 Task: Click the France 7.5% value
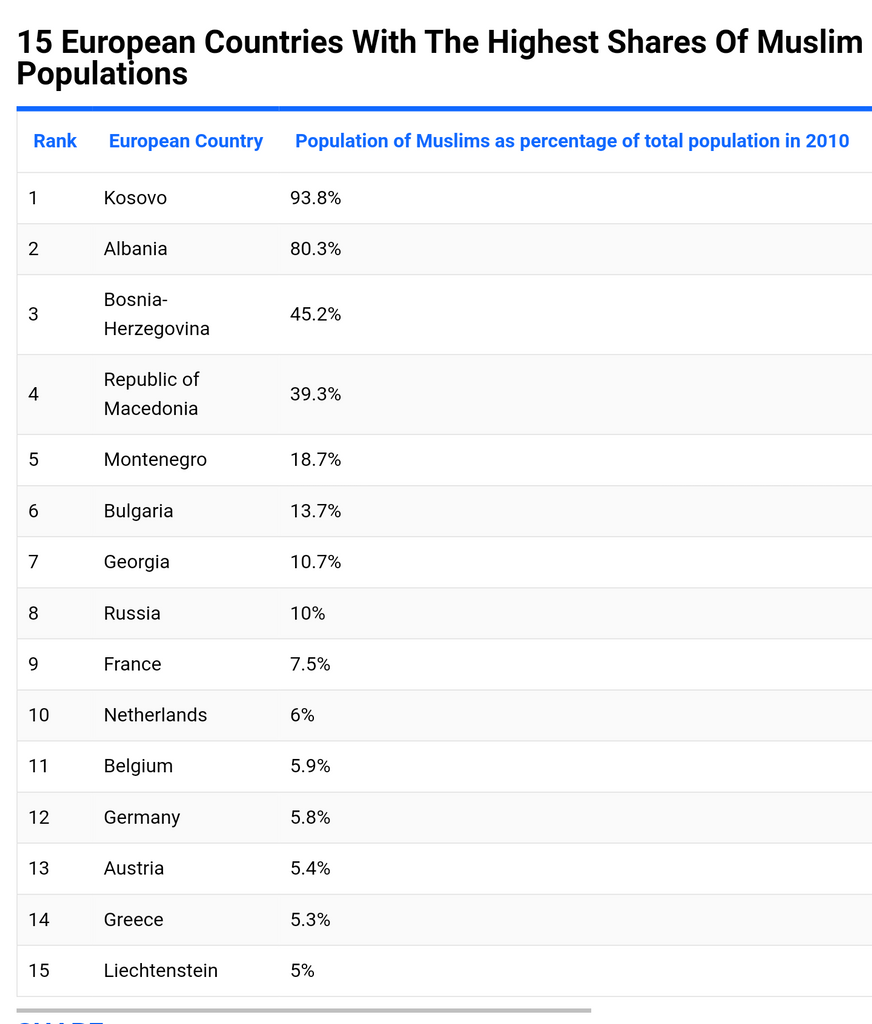click(x=310, y=664)
